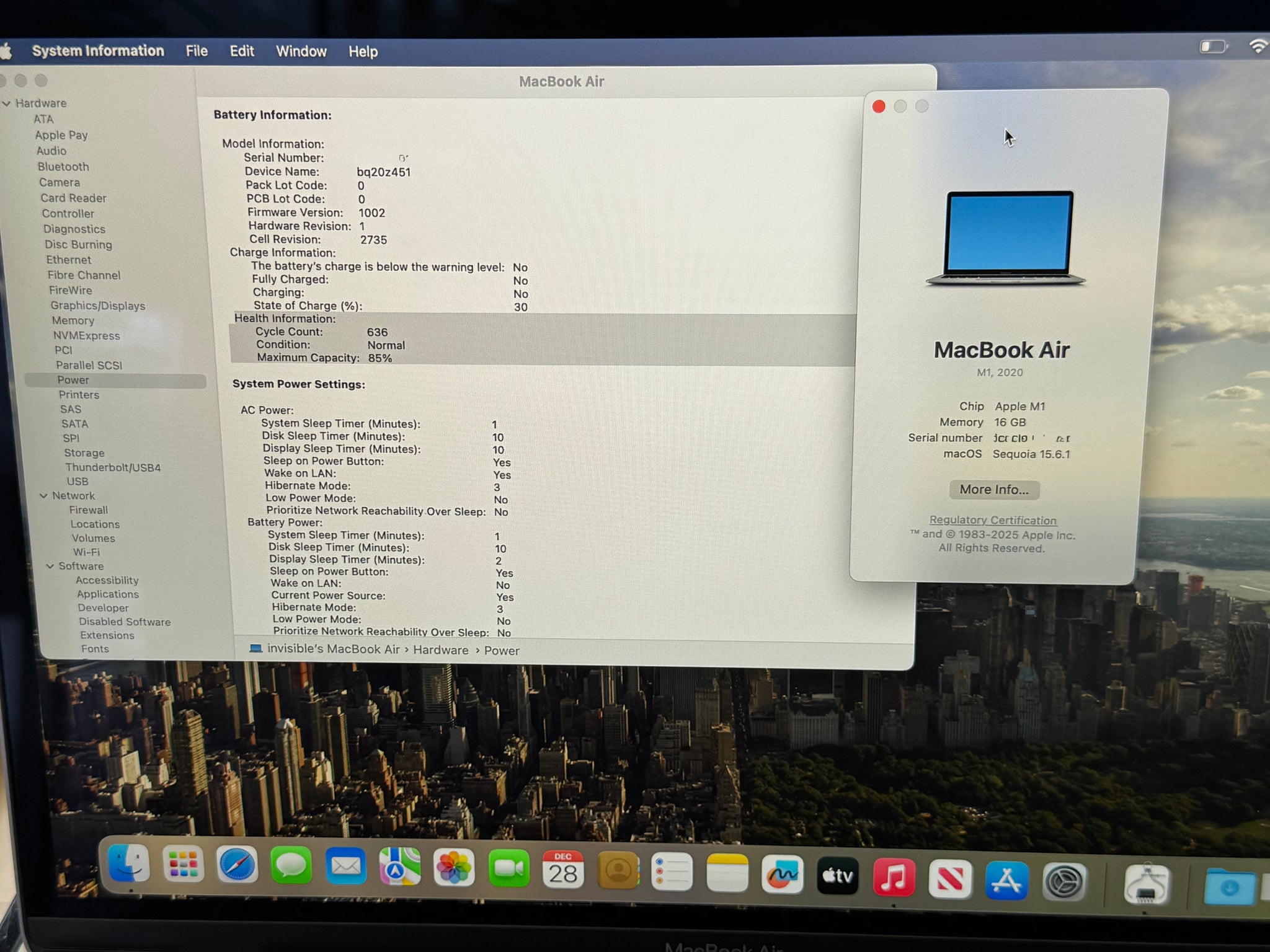
Task: Launch the App Store icon
Action: (1006, 880)
